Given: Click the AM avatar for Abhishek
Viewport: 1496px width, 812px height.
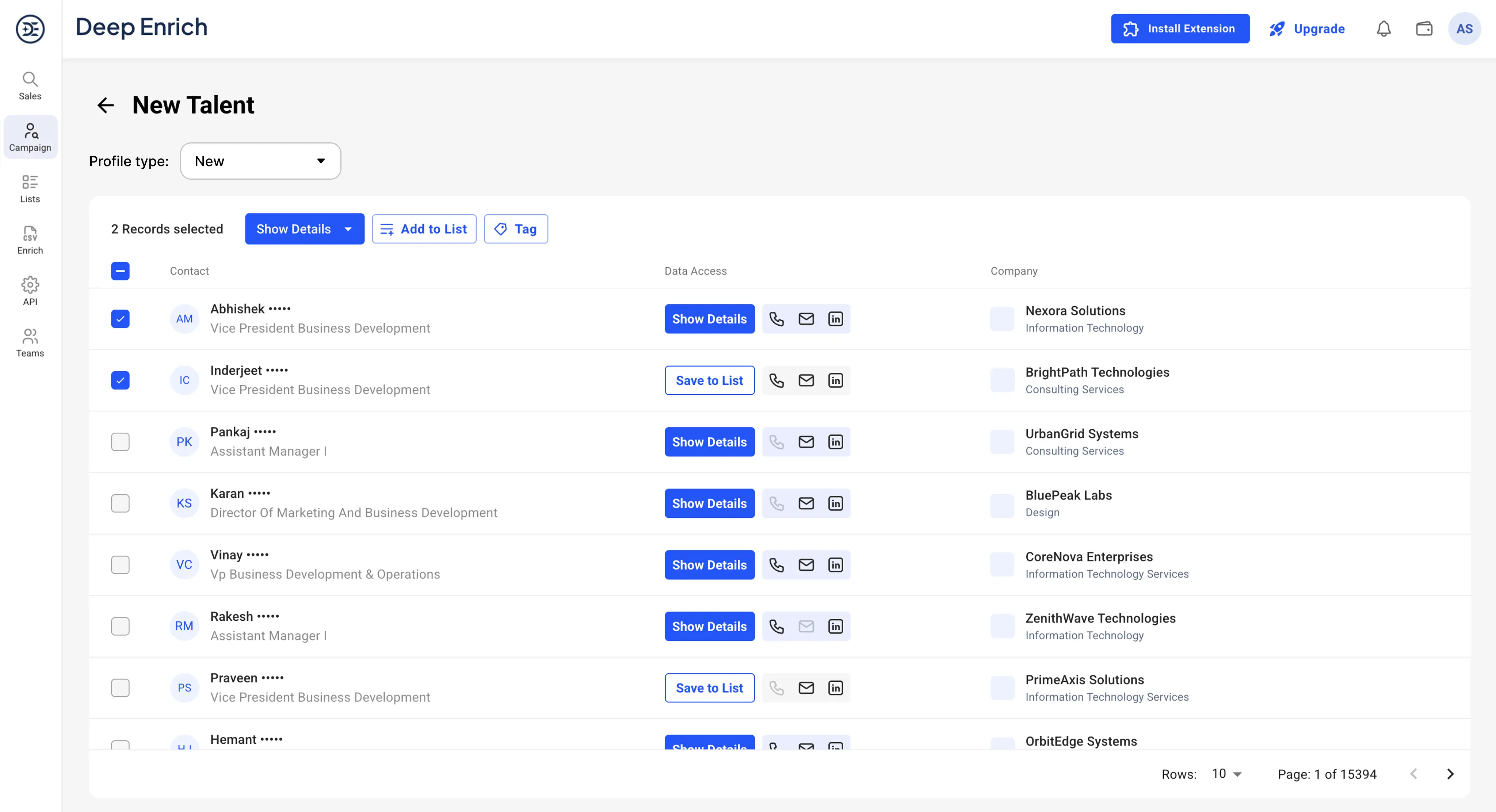Looking at the screenshot, I should pyautogui.click(x=184, y=319).
